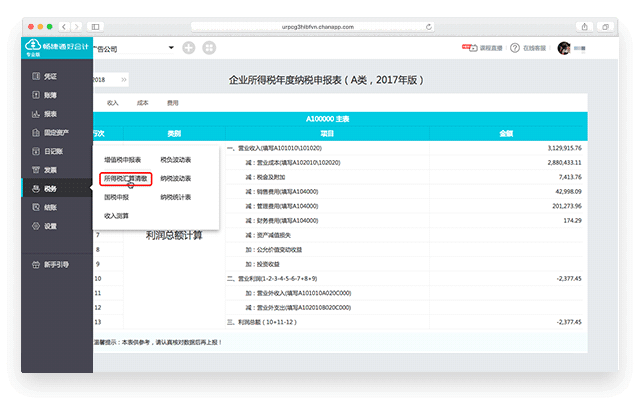Select 所得税汇算清缴 from tax submenu
Screen dimensions: 640x405
tap(125, 178)
